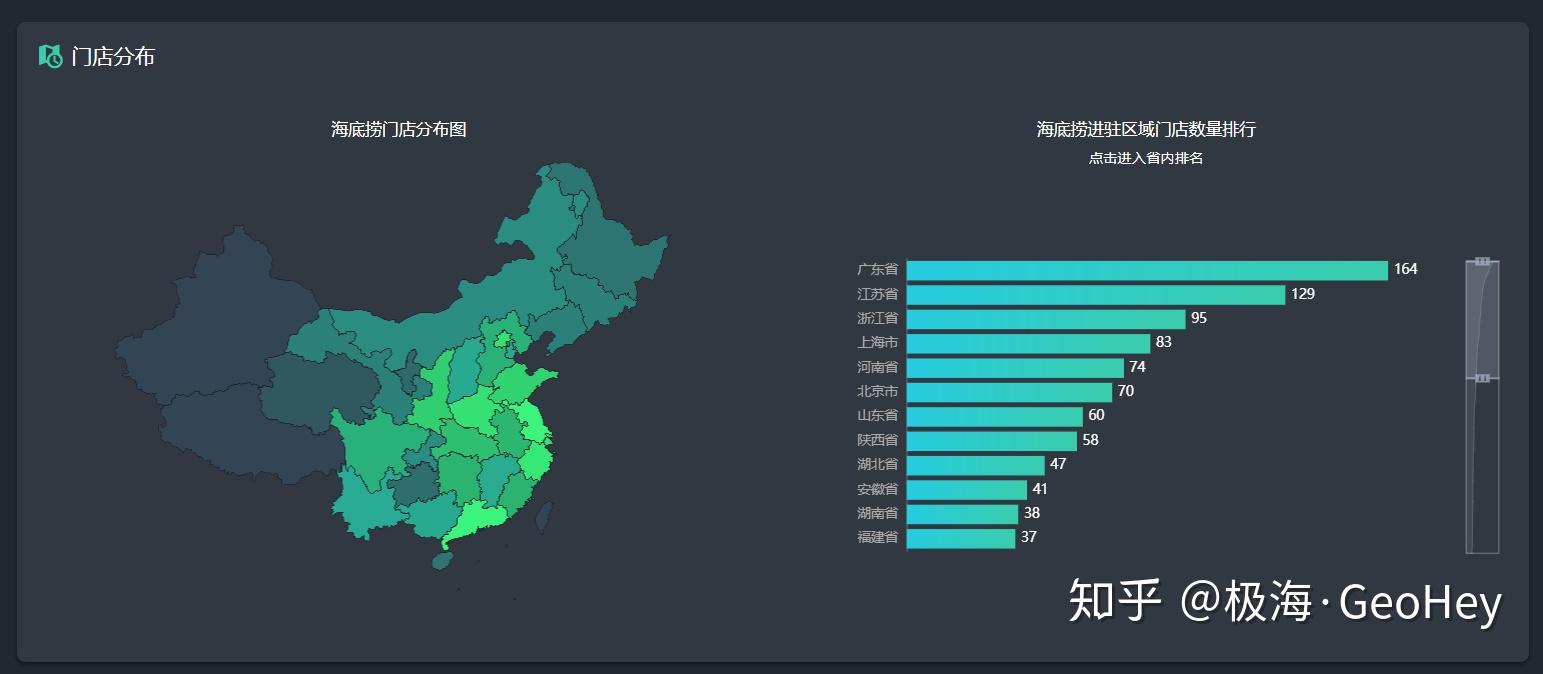Click the value 60 beside the Shandong bar
Screen dimensions: 1543x674
coord(1097,416)
